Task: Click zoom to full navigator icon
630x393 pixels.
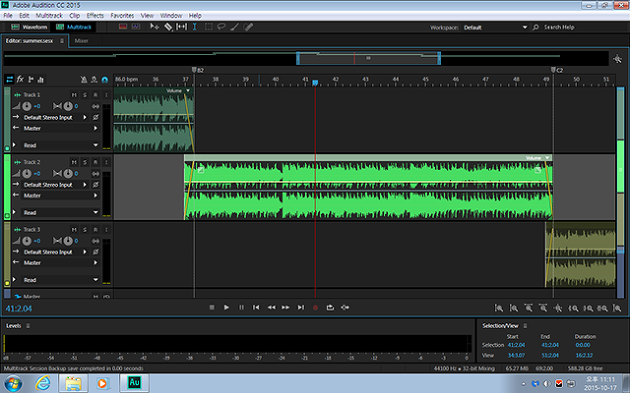Action: [x=618, y=59]
